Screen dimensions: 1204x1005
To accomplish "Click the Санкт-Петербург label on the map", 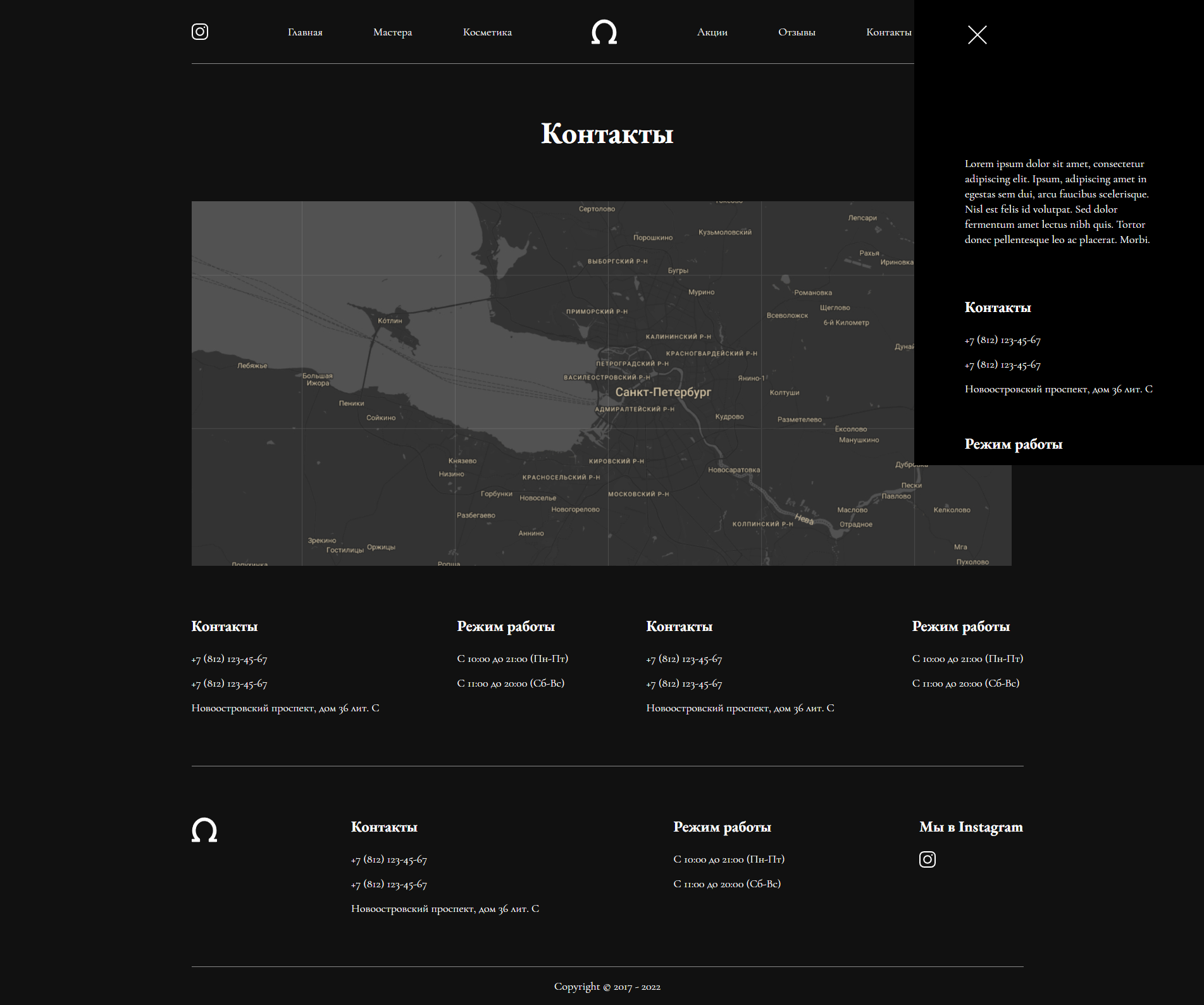I will coord(663,392).
